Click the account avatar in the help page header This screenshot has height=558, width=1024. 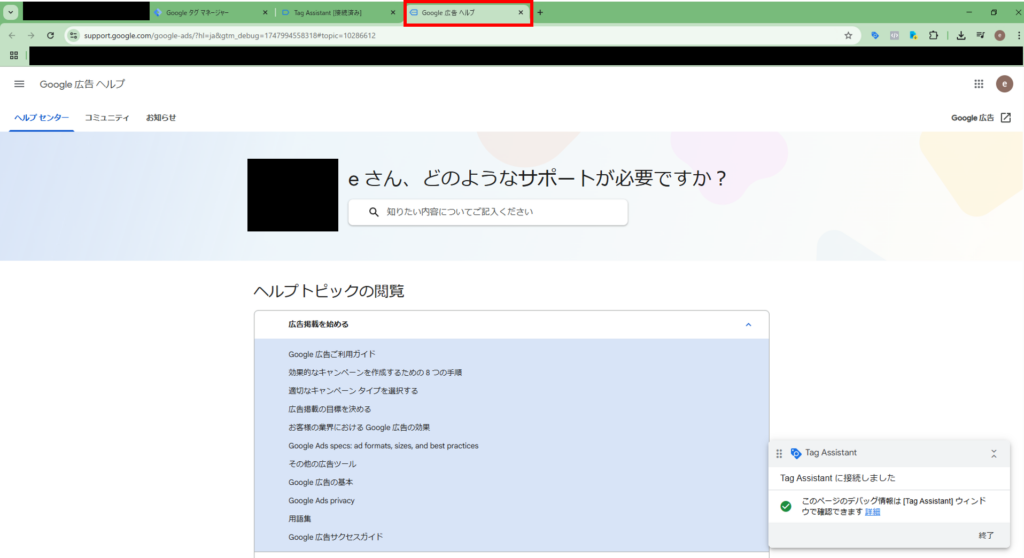pos(1004,84)
